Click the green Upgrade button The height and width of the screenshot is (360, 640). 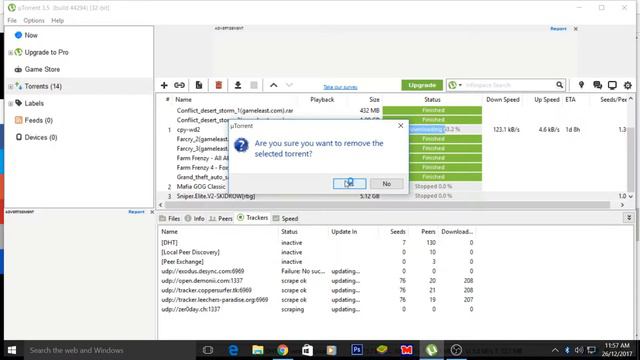tap(422, 85)
